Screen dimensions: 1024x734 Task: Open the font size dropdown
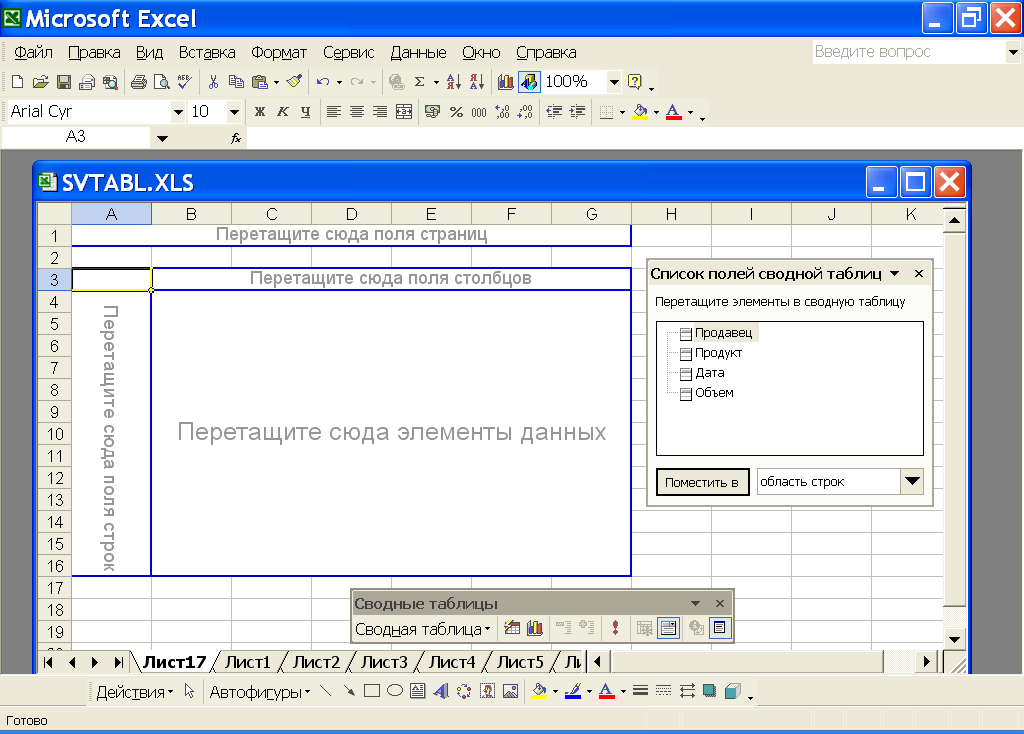coord(234,112)
